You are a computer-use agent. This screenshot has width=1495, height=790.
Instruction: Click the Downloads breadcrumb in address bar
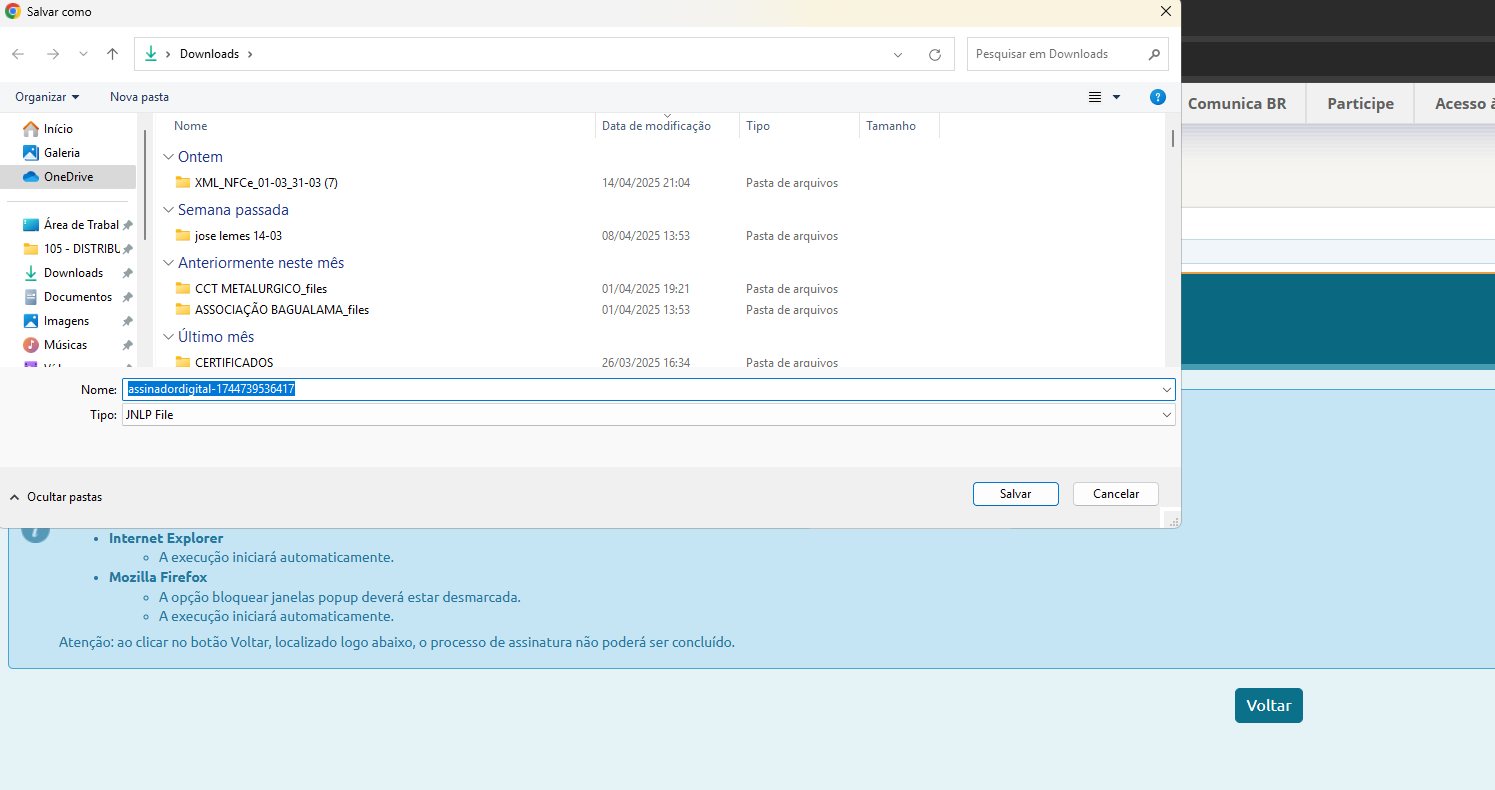[209, 54]
